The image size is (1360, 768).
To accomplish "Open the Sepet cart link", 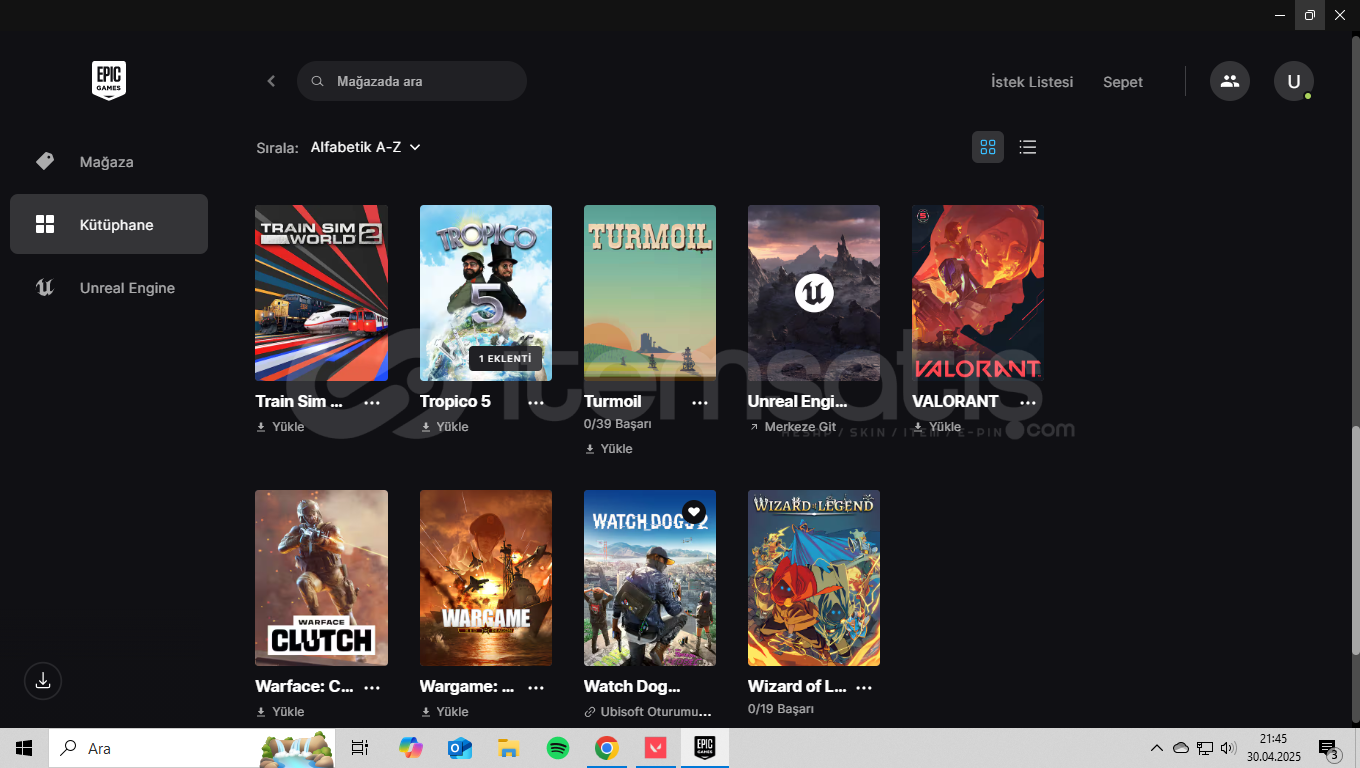I will click(1122, 82).
